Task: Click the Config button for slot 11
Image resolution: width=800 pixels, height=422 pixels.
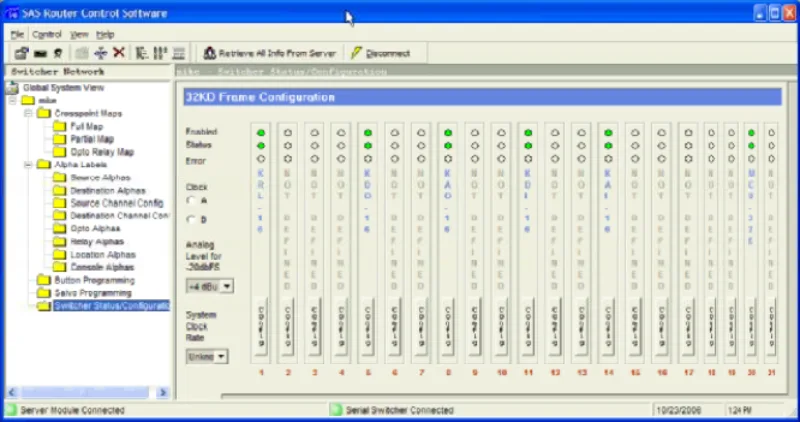Action: pos(528,327)
